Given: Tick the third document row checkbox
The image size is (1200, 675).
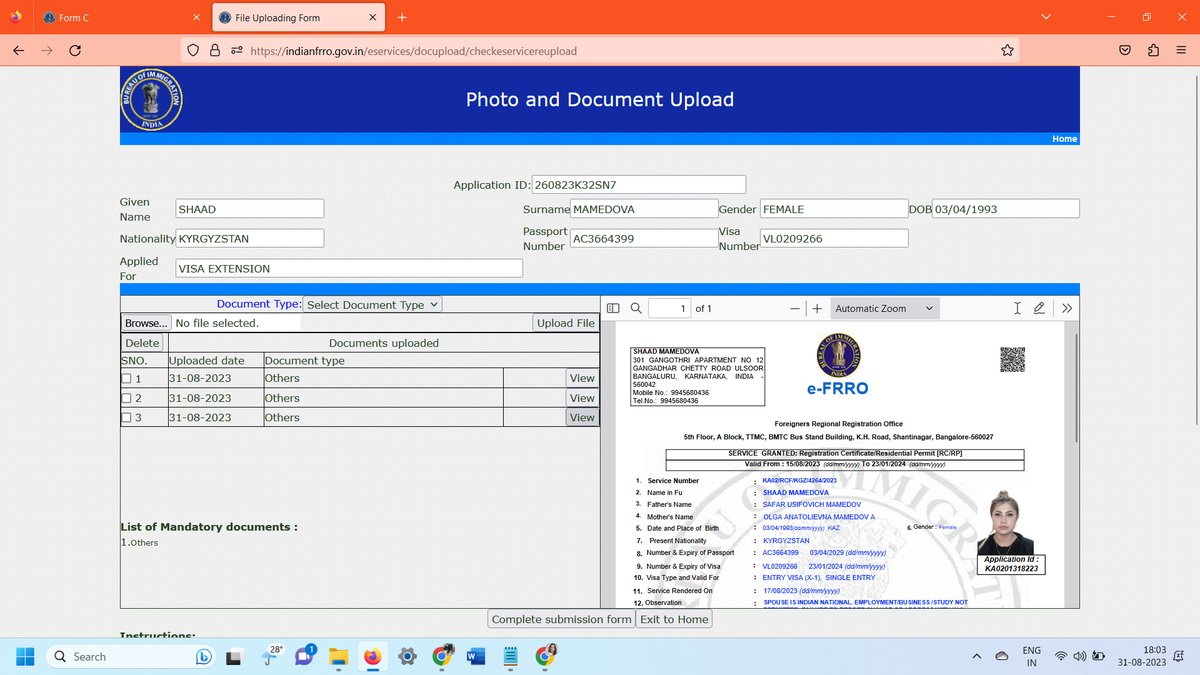Looking at the screenshot, I should (x=125, y=417).
